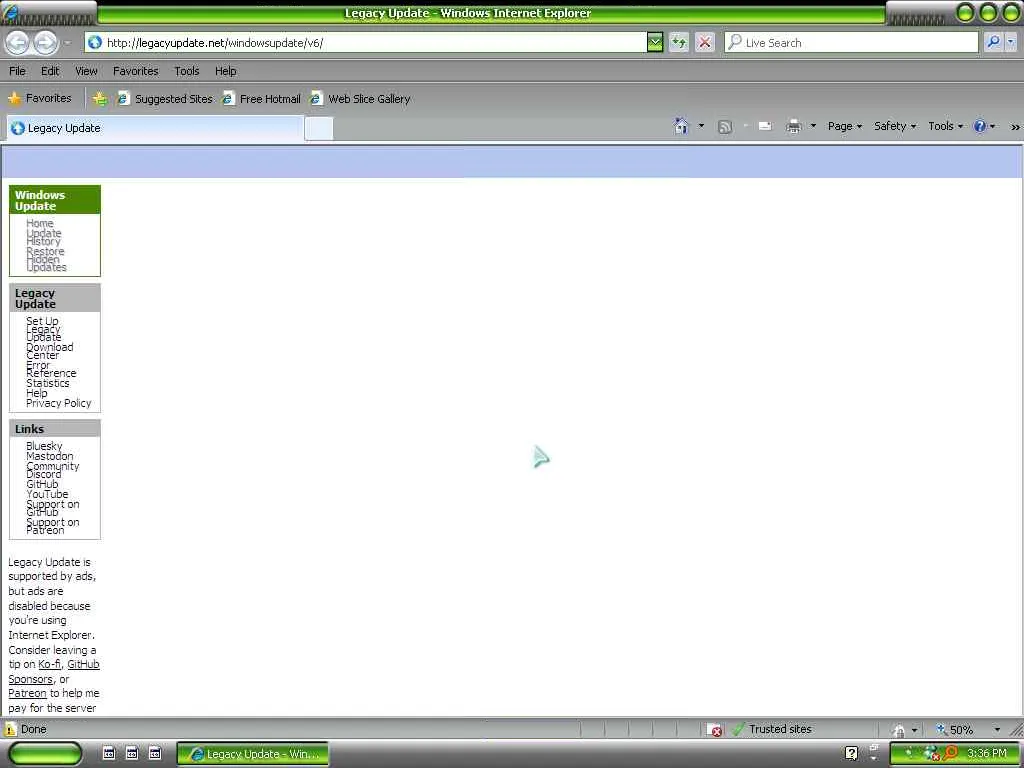1024x768 pixels.
Task: Click the Trusted sites security zone
Action: pos(773,729)
